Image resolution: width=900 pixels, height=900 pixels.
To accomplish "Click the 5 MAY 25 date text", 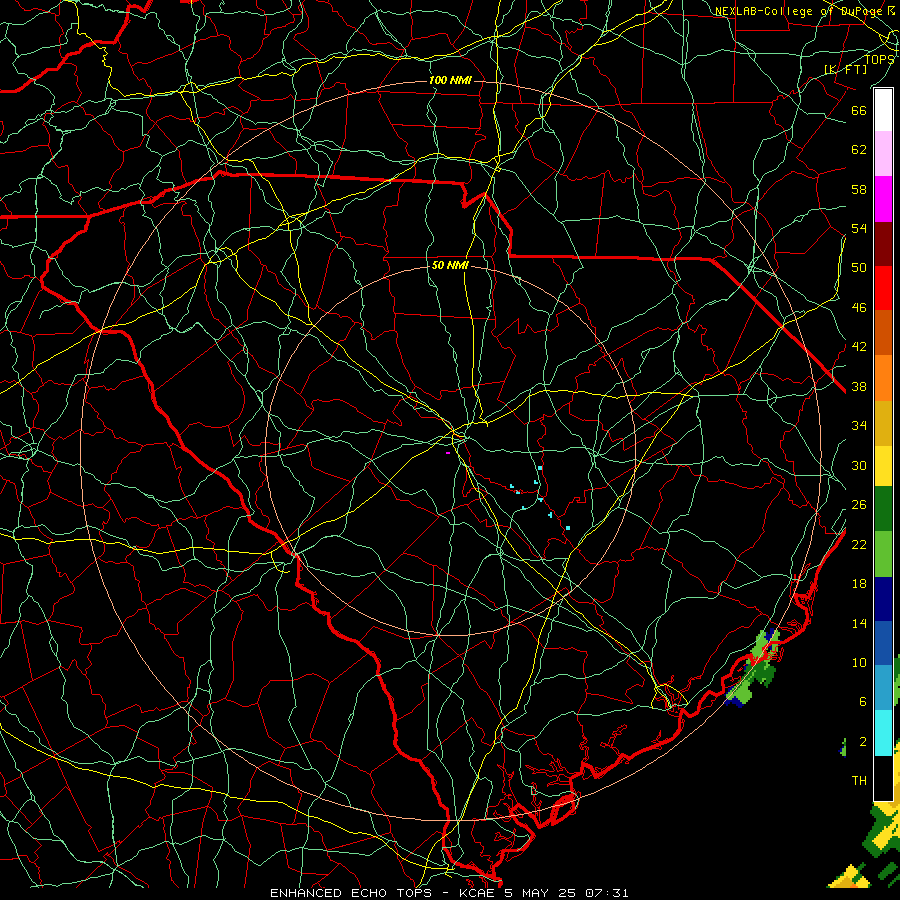I will click(x=541, y=893).
